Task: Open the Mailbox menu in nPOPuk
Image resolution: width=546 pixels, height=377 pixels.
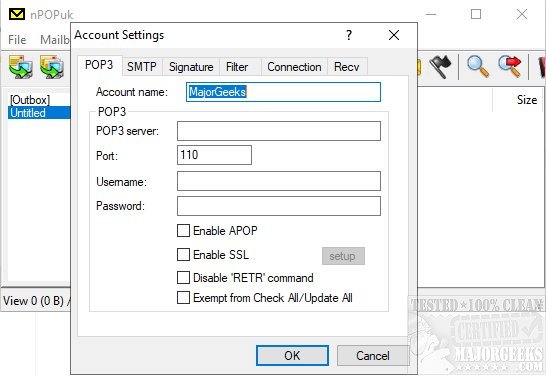Action: pos(55,40)
